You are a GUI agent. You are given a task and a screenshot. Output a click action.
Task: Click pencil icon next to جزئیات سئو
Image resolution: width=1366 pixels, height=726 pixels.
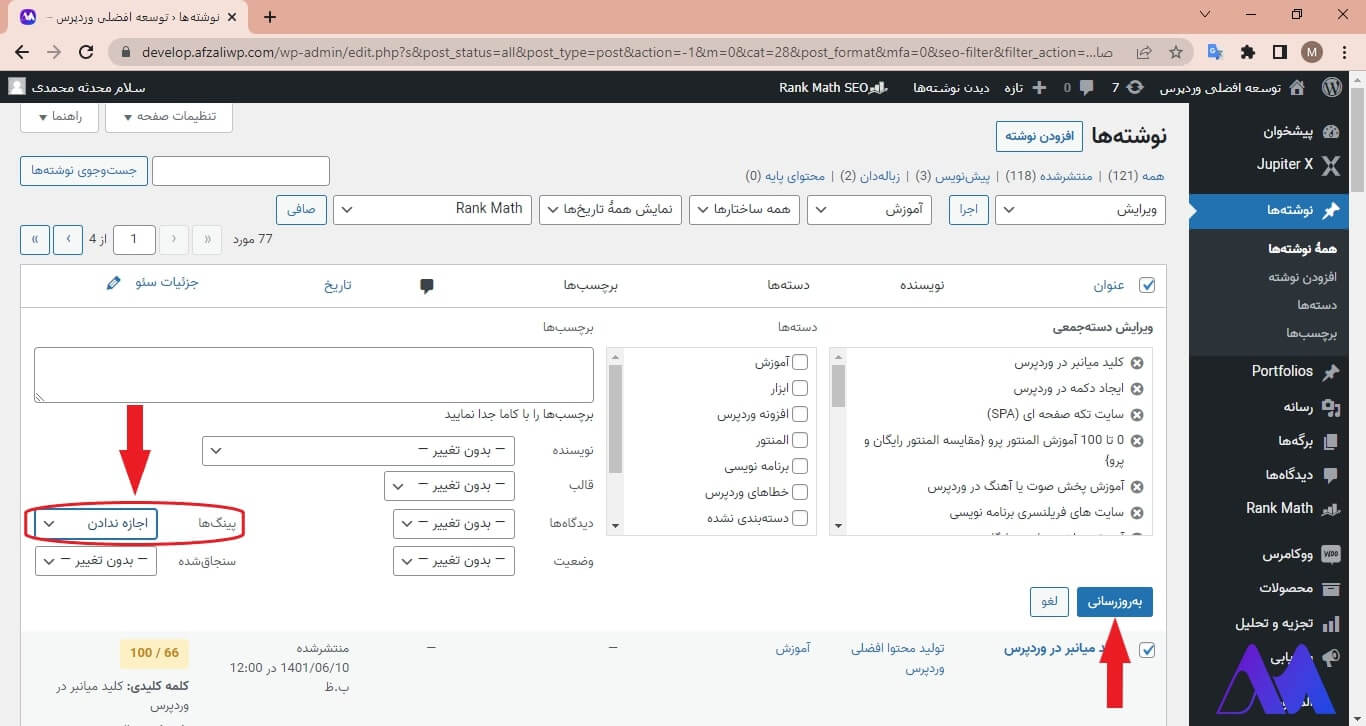[113, 283]
